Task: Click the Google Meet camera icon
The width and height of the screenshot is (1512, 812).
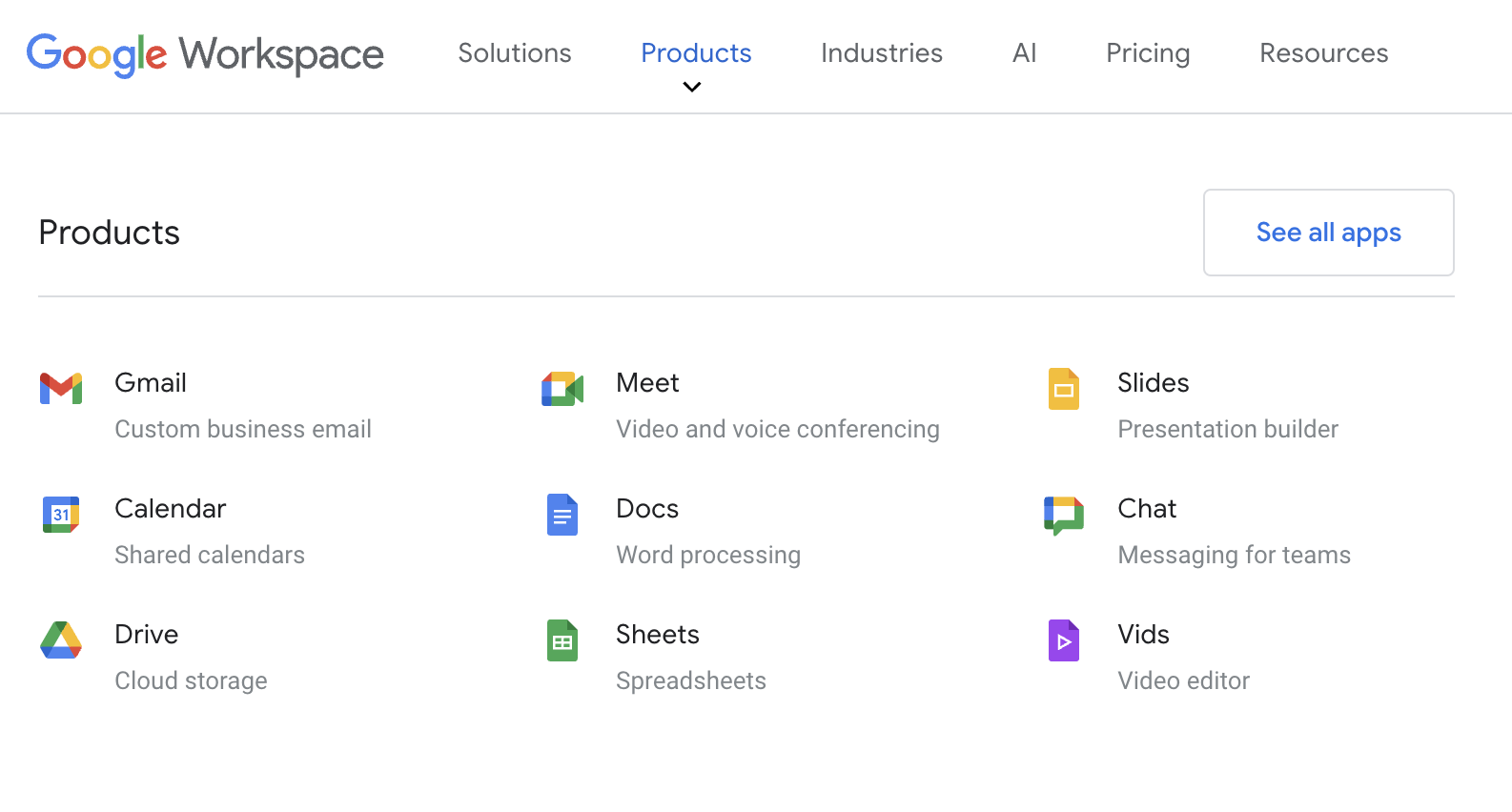Action: pyautogui.click(x=562, y=389)
